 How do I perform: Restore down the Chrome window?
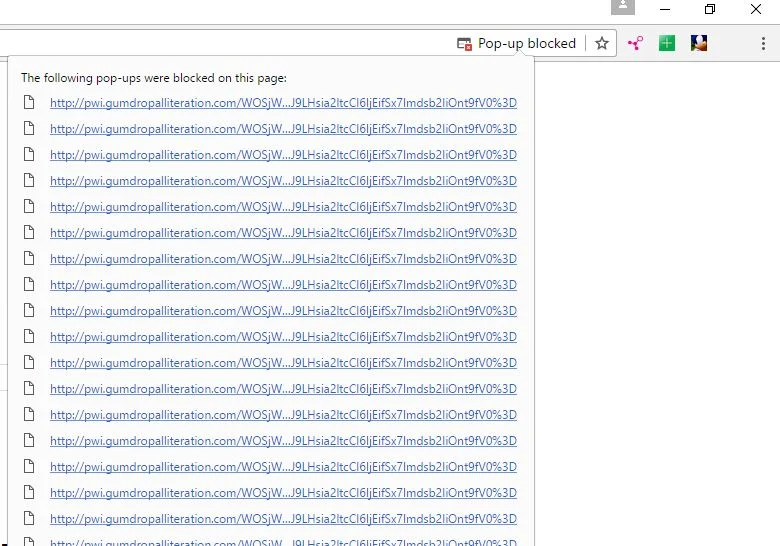(x=710, y=9)
